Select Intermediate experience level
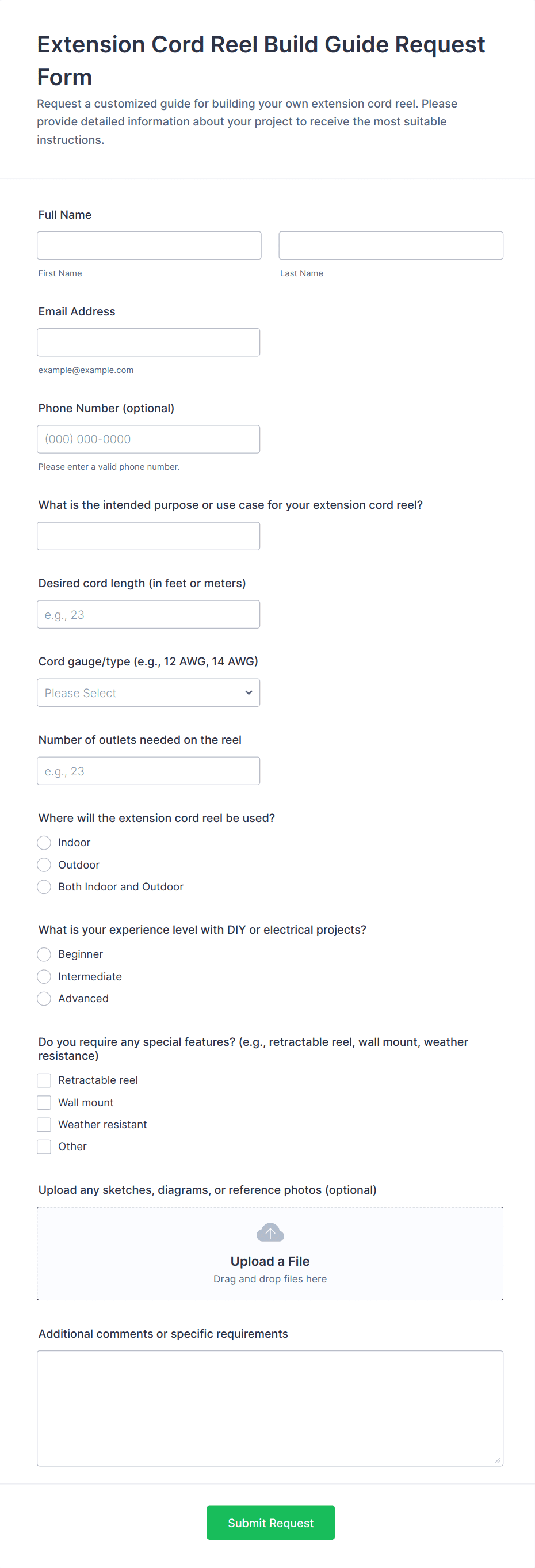 coord(44,976)
